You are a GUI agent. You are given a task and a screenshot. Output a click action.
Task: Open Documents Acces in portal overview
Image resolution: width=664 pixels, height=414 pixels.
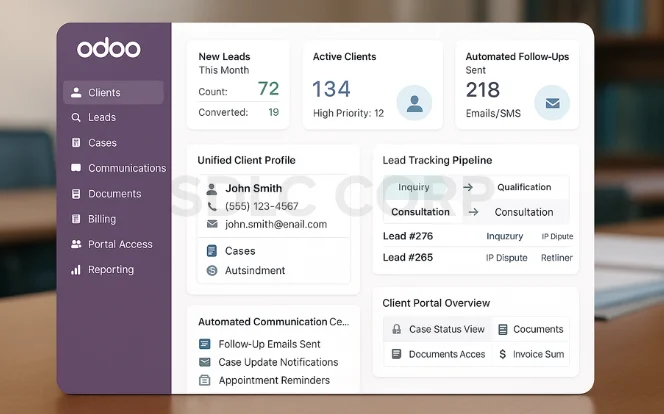pyautogui.click(x=437, y=354)
